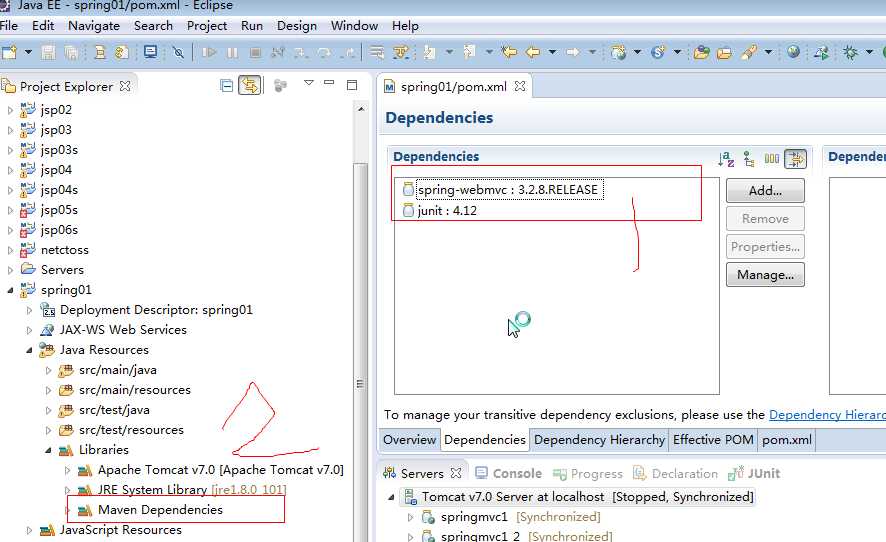The height and width of the screenshot is (542, 886).
Task: Click the Resume debug icon
Action: pyautogui.click(x=209, y=53)
